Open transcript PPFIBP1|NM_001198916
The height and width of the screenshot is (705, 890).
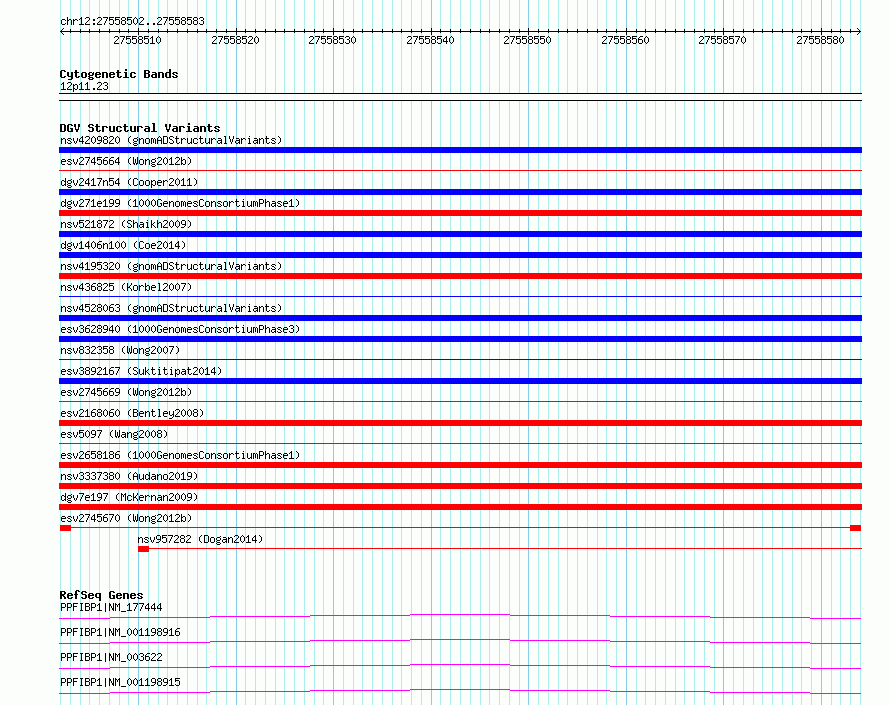click(120, 632)
